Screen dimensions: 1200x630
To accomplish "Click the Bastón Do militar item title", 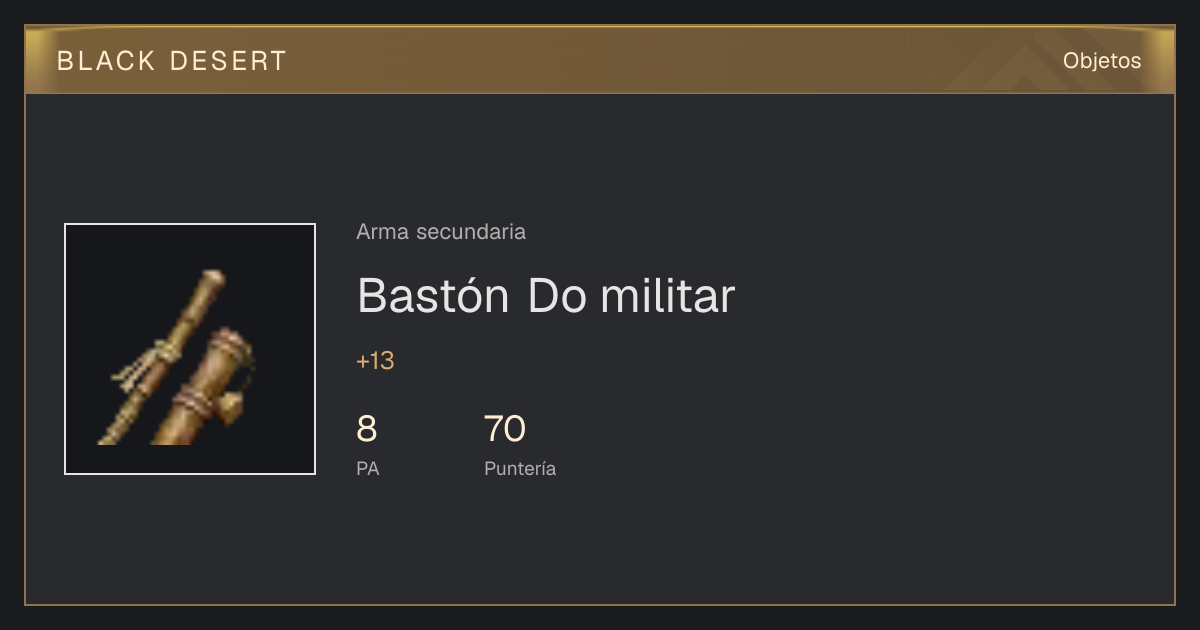I will pyautogui.click(x=546, y=296).
